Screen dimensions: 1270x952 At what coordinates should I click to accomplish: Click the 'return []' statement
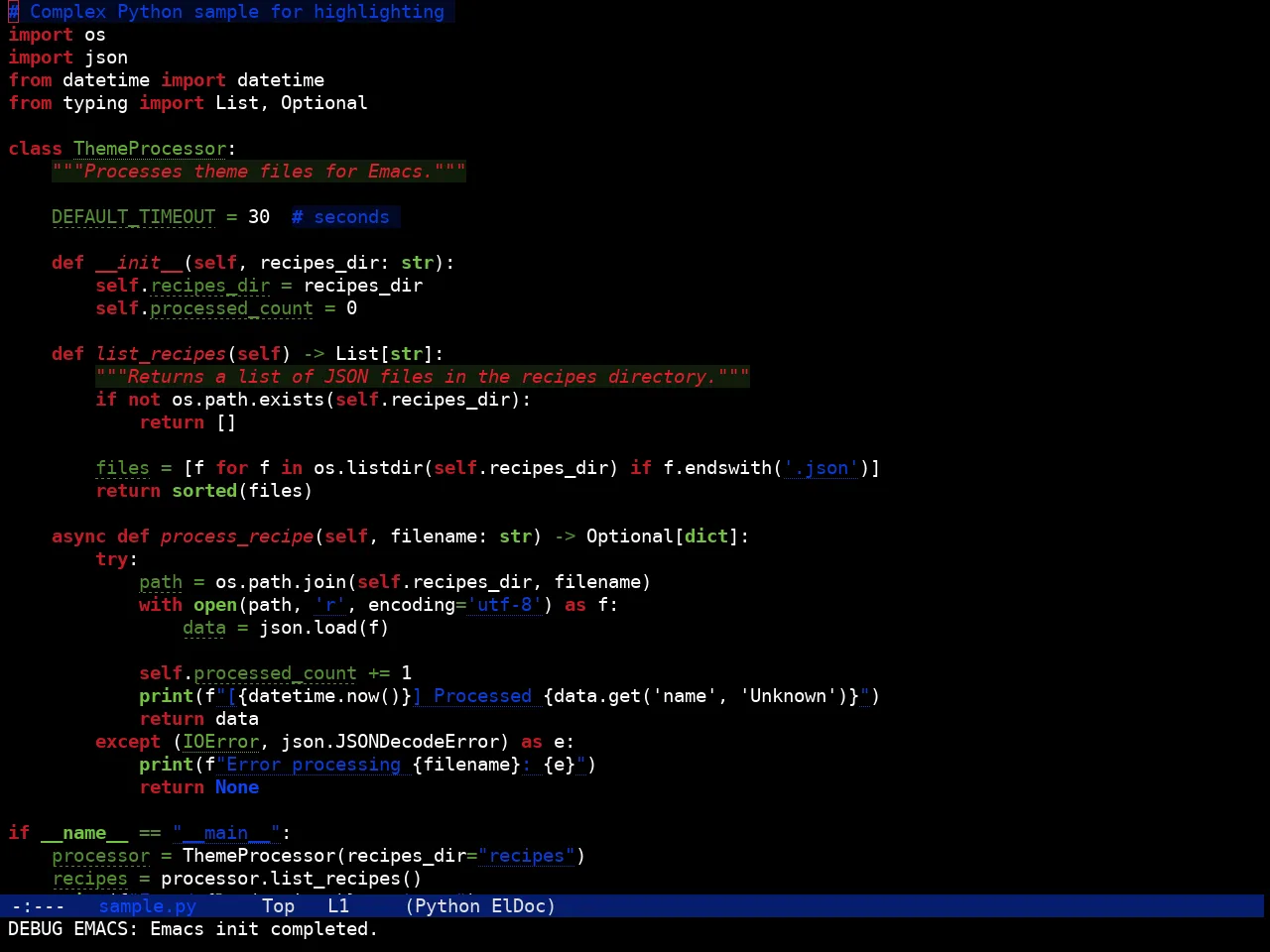point(188,422)
